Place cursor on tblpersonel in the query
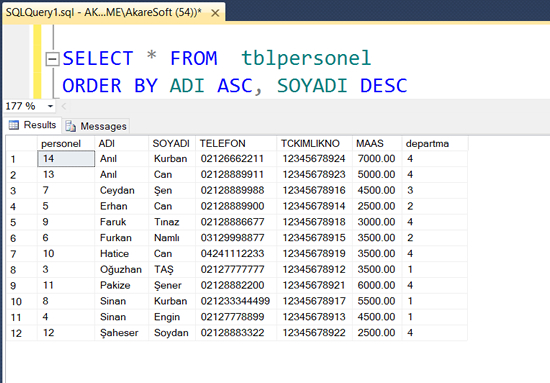 [x=306, y=58]
